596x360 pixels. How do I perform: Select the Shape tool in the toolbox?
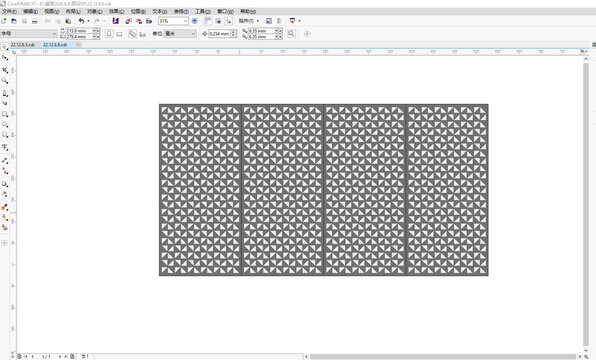point(5,57)
